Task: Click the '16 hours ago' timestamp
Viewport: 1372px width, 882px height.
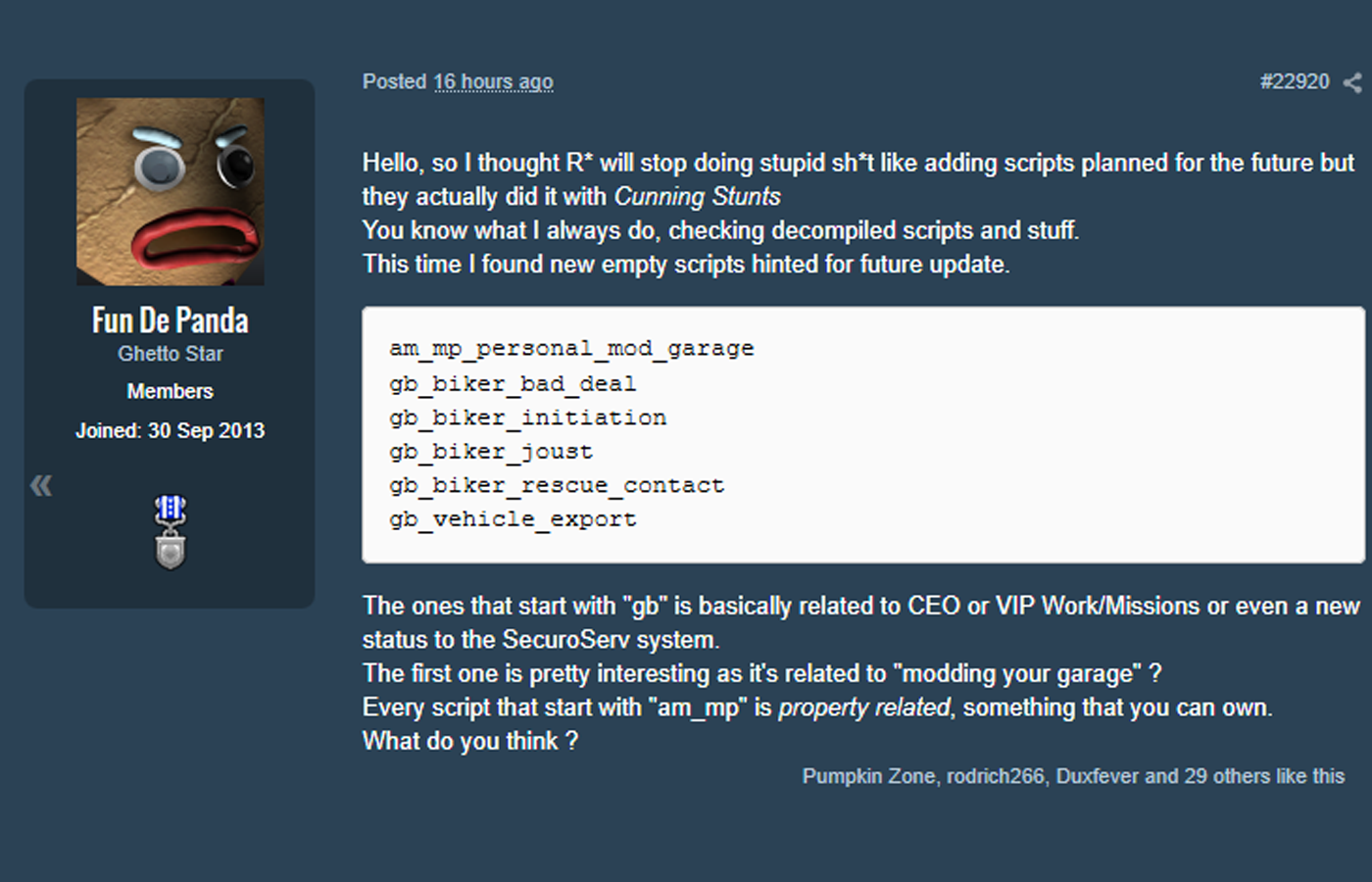Action: point(493,82)
